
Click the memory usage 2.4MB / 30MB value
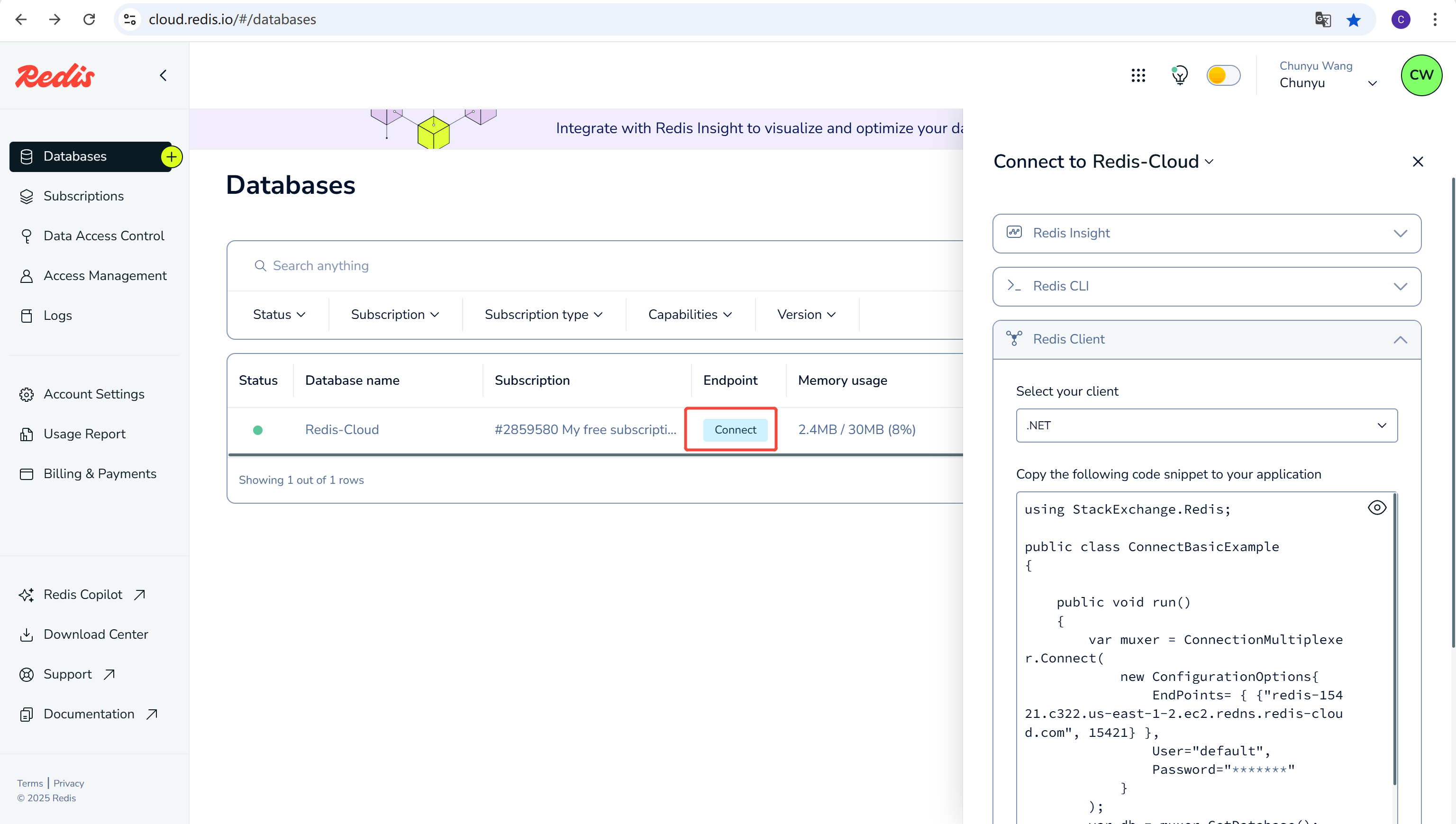coord(856,430)
